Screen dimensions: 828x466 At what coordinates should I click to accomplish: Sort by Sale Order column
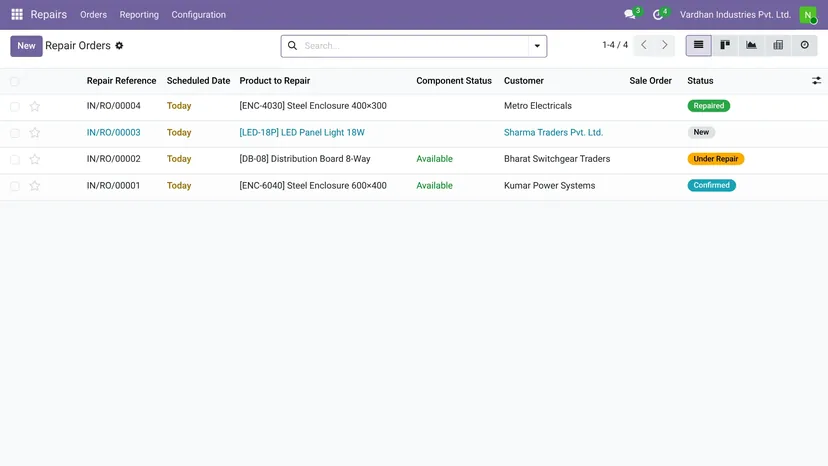click(x=651, y=81)
